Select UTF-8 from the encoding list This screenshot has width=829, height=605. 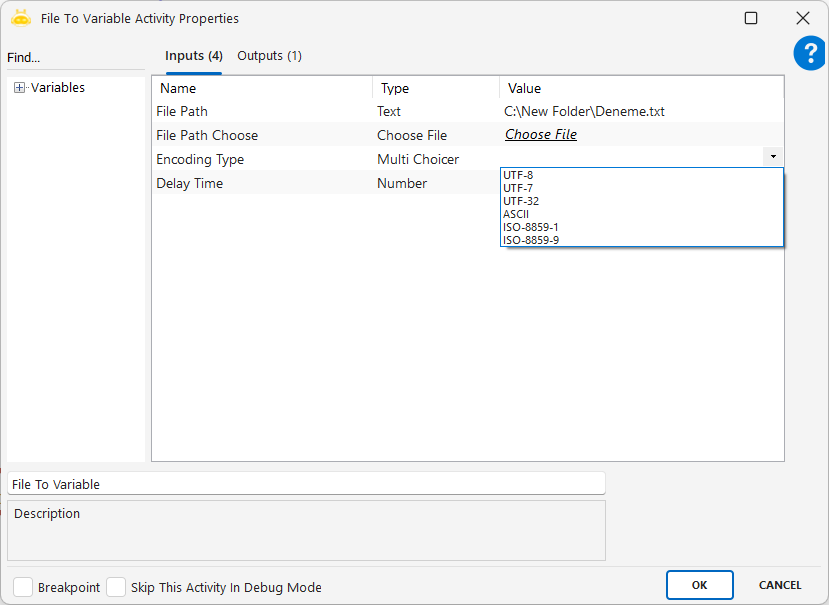coord(518,175)
